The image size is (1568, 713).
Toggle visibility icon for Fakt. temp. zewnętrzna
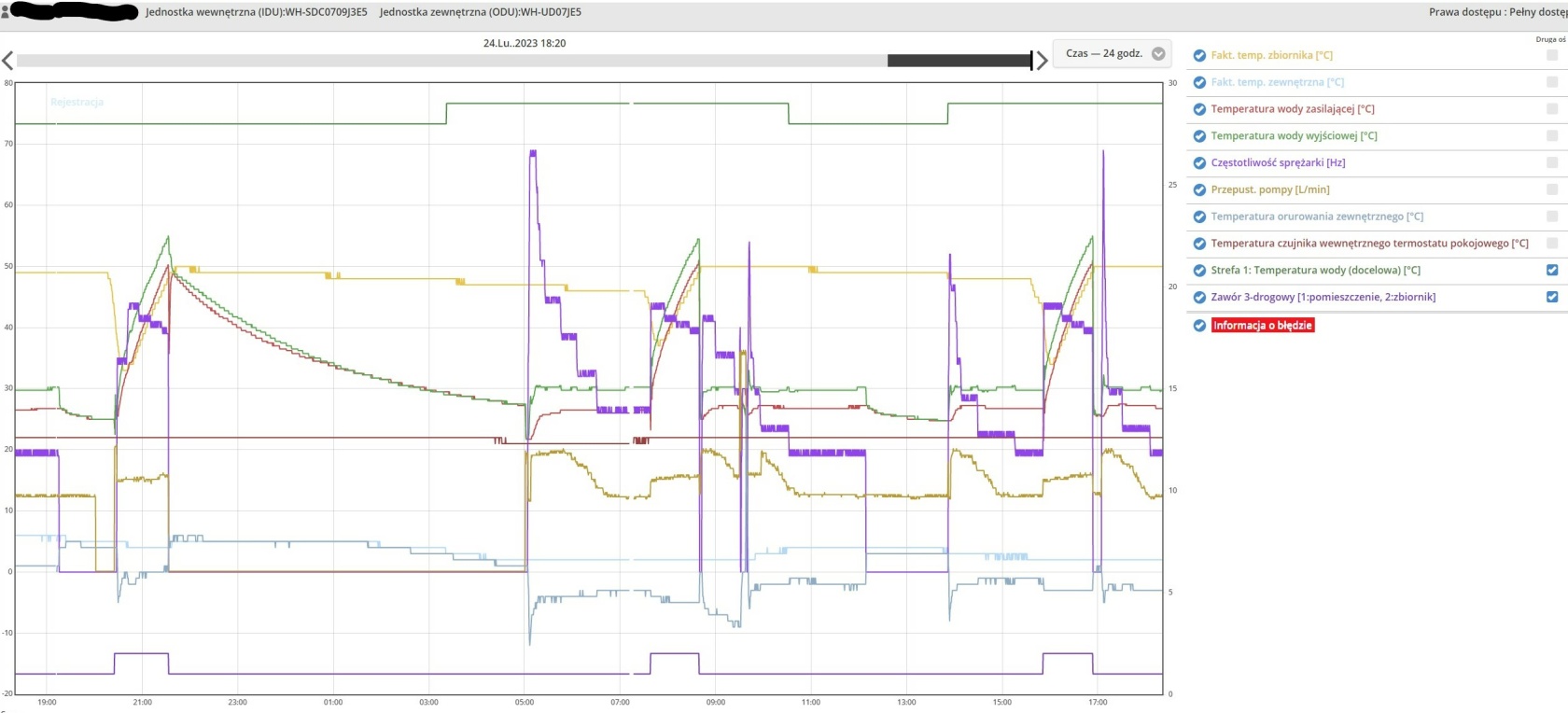pos(1199,82)
